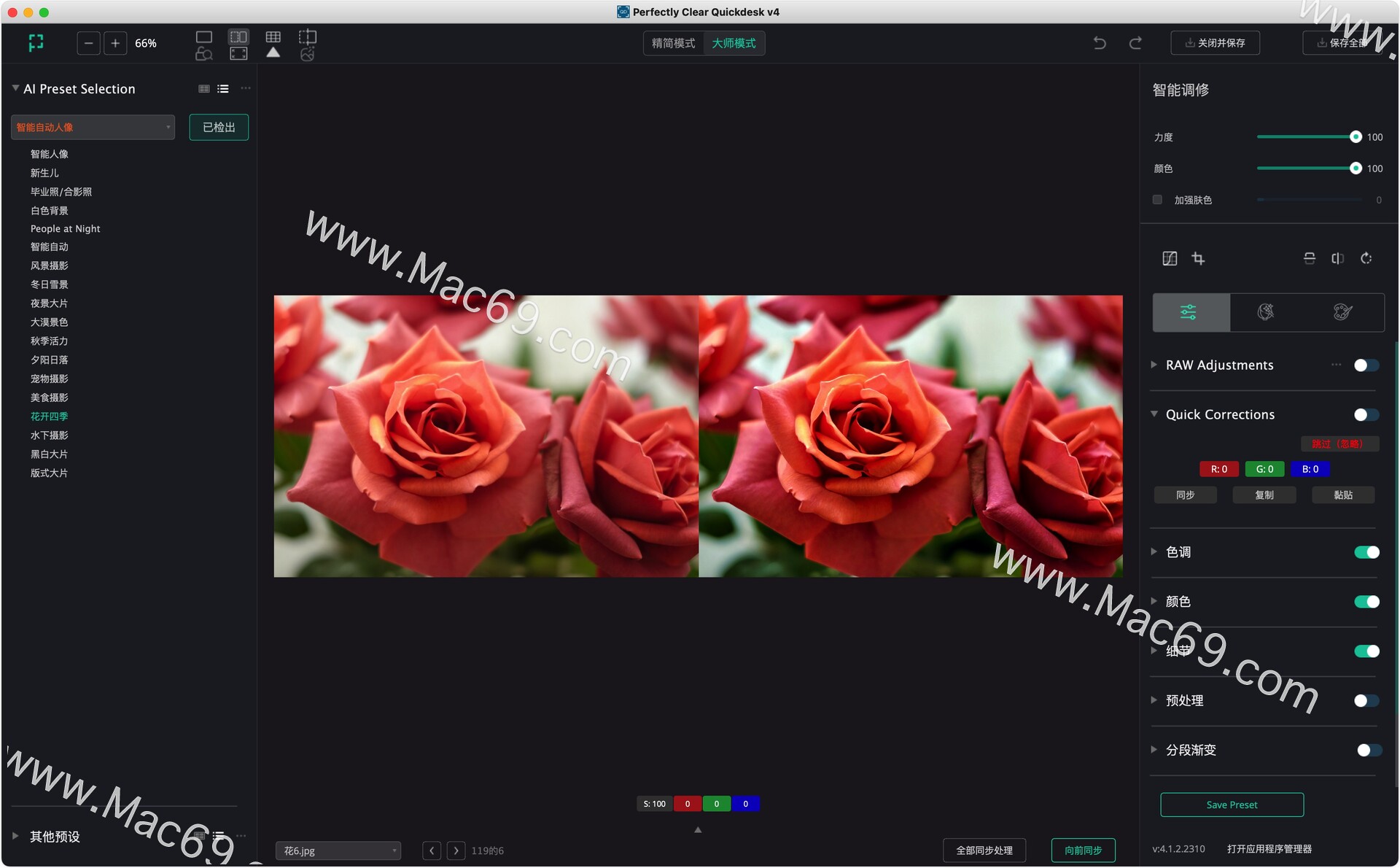Expand the 预处理 section
Image resolution: width=1400 pixels, height=868 pixels.
tap(1154, 700)
